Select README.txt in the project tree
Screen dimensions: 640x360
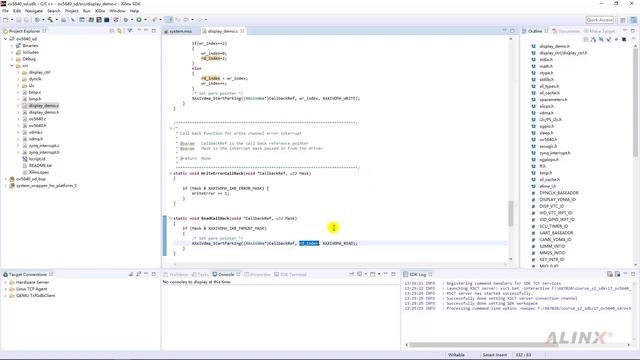tap(40, 165)
